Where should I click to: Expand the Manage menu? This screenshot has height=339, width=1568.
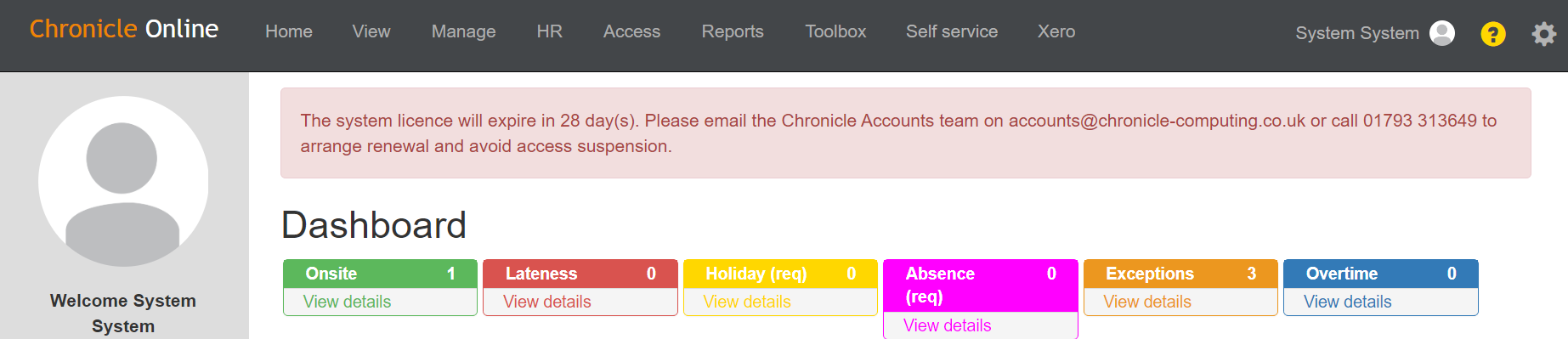point(463,31)
